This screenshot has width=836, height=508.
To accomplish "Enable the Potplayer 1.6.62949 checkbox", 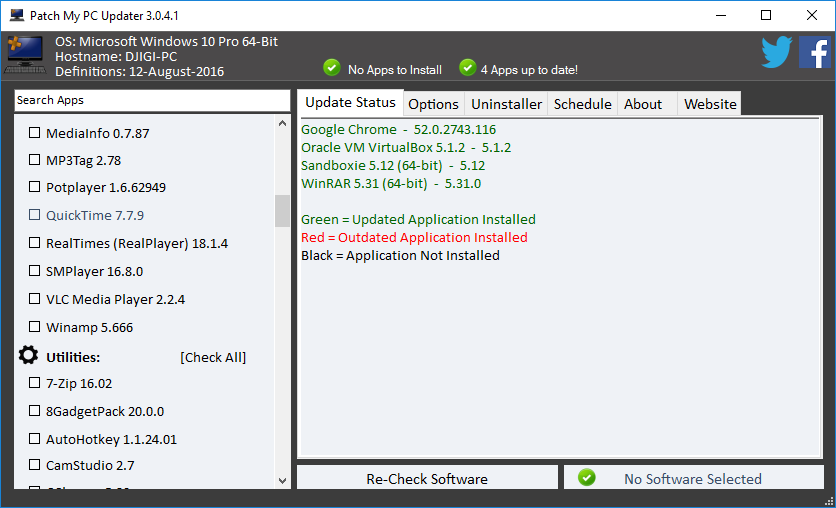I will tap(34, 187).
